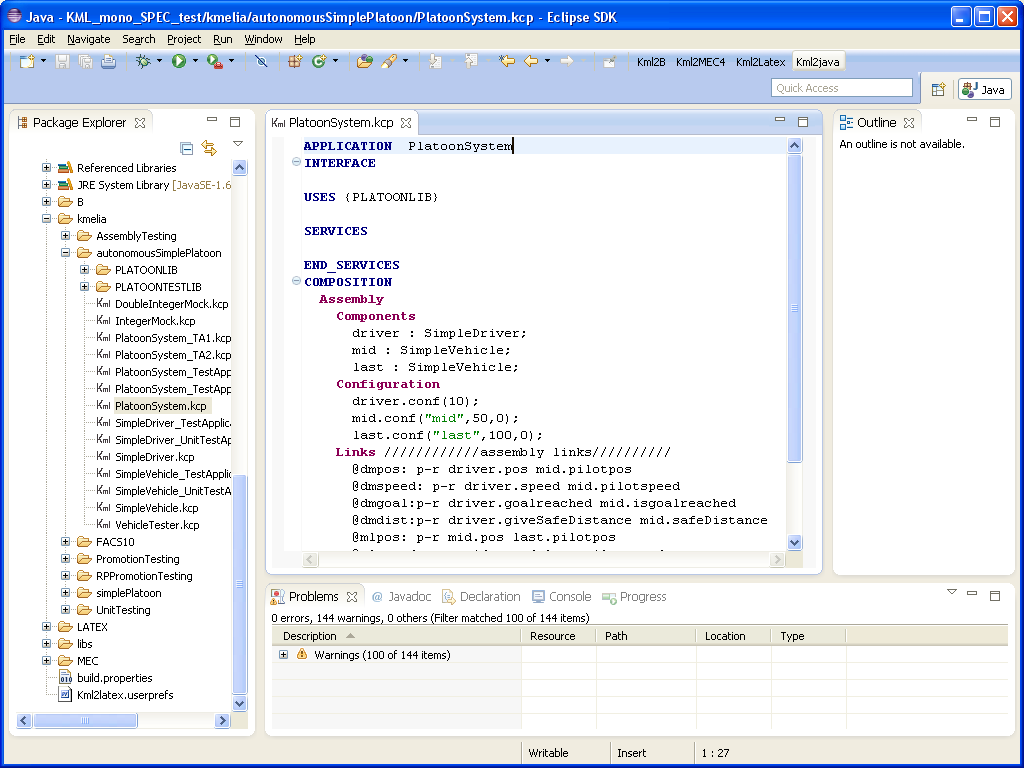Click the Run button in toolbar
This screenshot has height=768, width=1024.
(178, 61)
